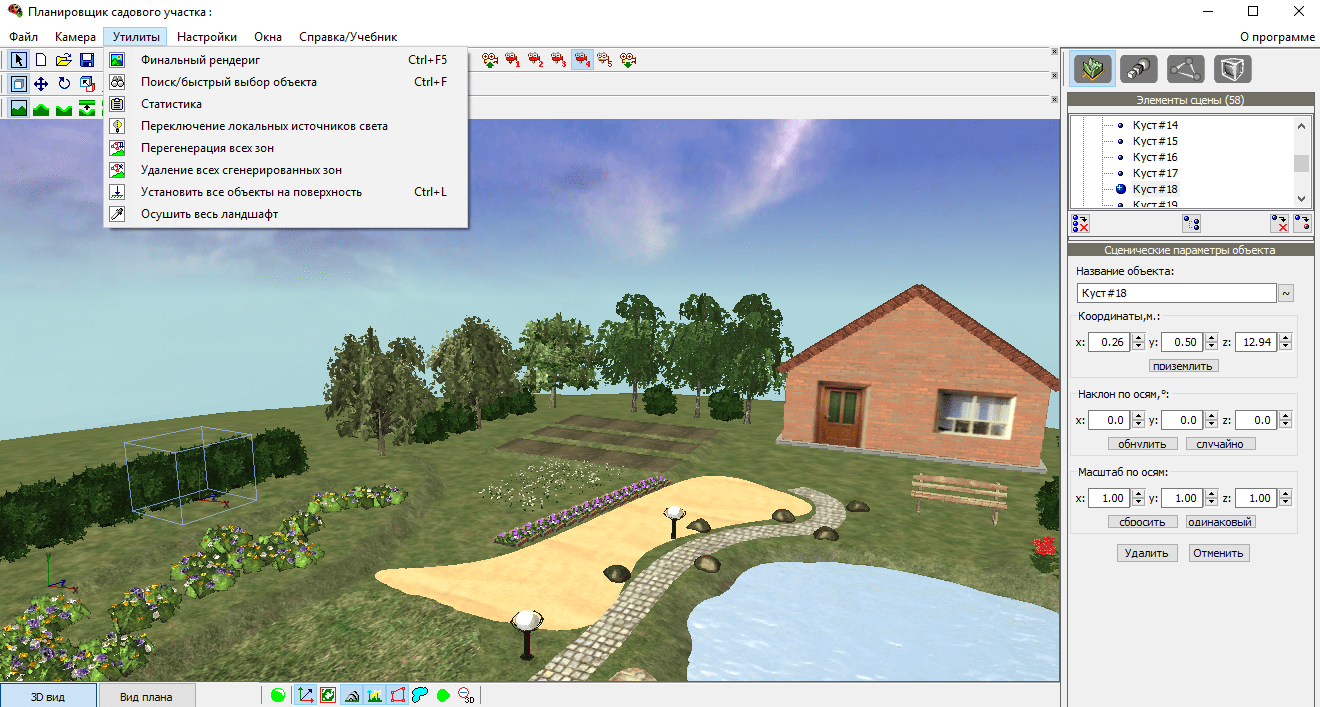1320x707 pixels.
Task: Toggle the 3D box selection mode button
Action: coord(19,84)
